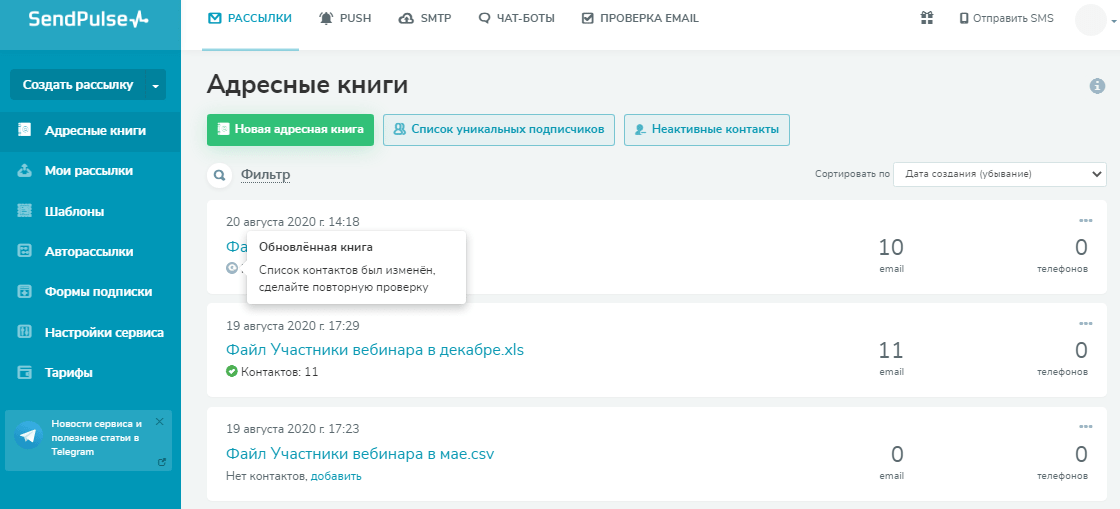Click the filter search magnifier icon
Image resolution: width=1120 pixels, height=509 pixels.
pyautogui.click(x=219, y=175)
